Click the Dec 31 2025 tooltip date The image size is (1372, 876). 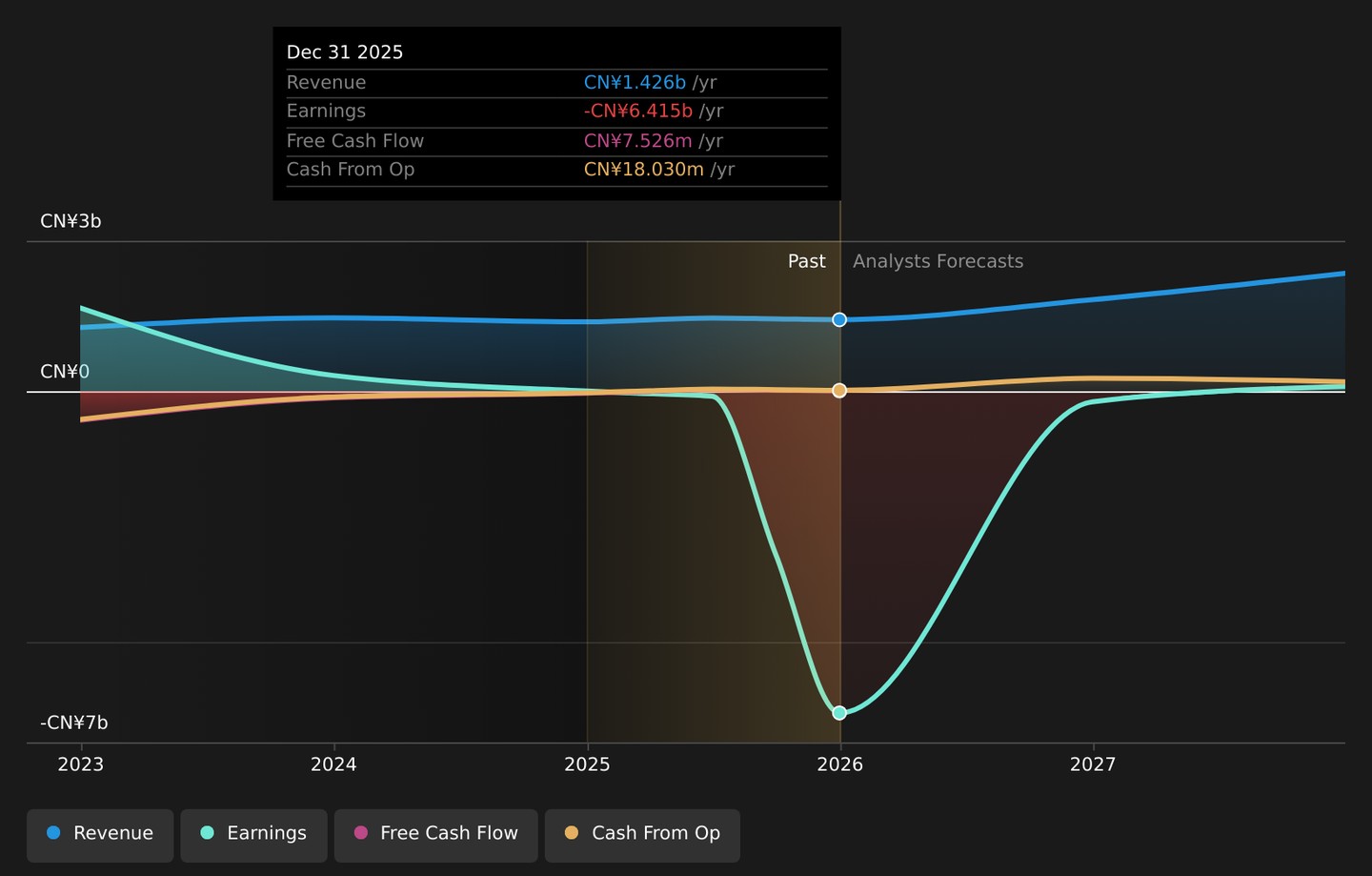click(345, 52)
